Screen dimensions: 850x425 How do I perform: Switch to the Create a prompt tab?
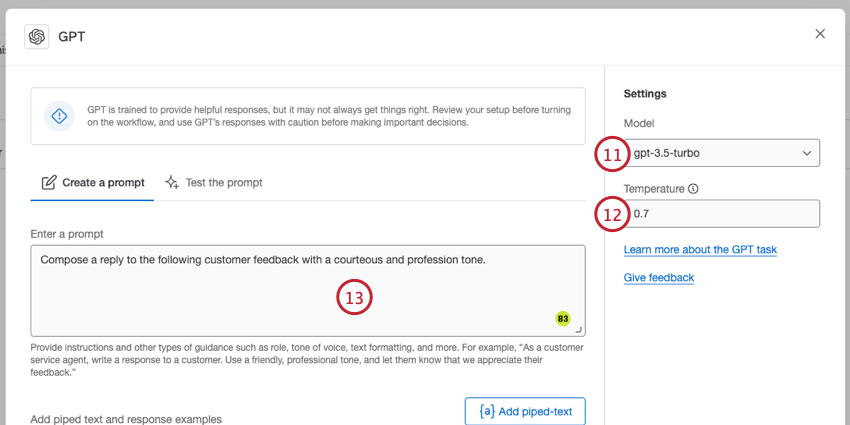pos(93,183)
